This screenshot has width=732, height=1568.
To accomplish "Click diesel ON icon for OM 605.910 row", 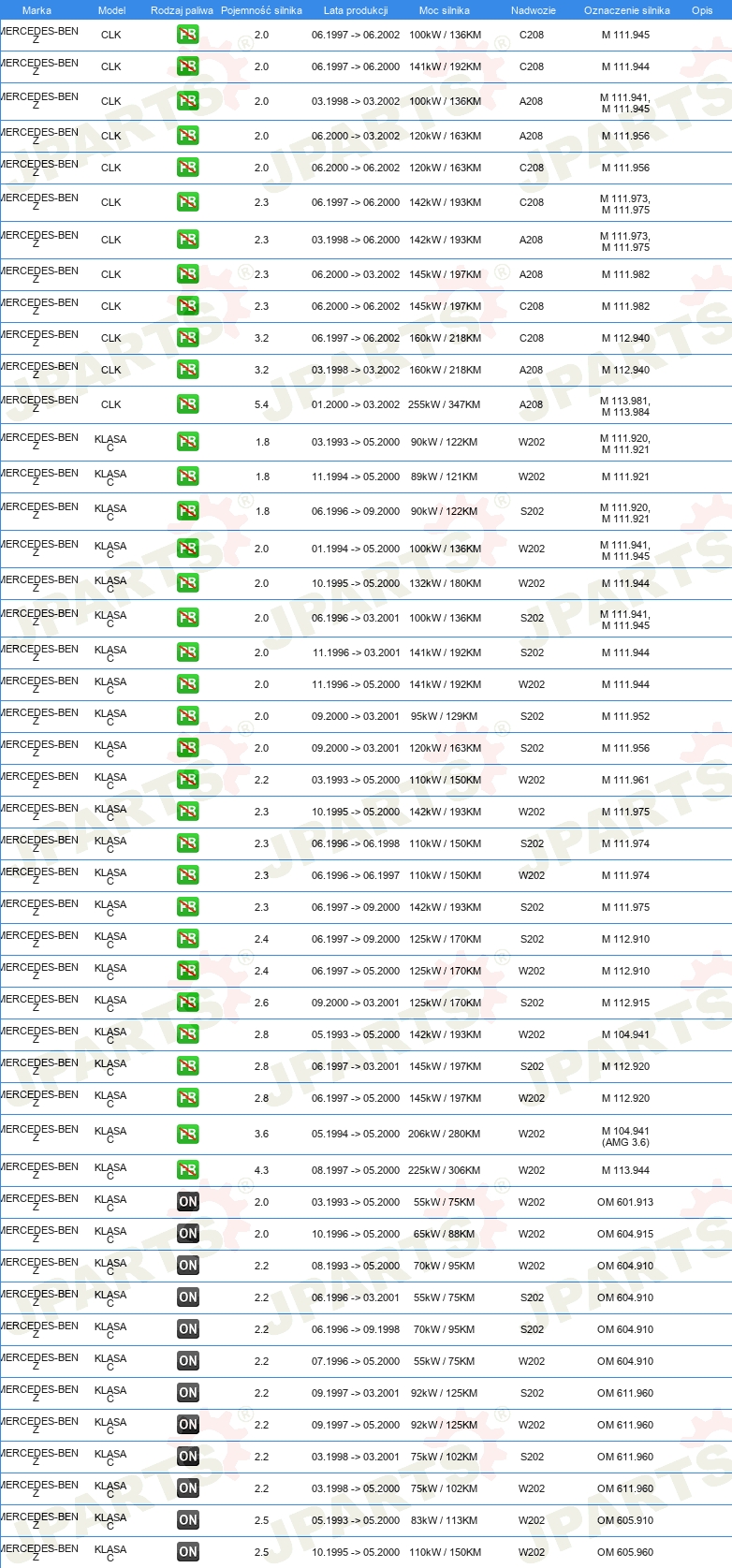I will (187, 1521).
